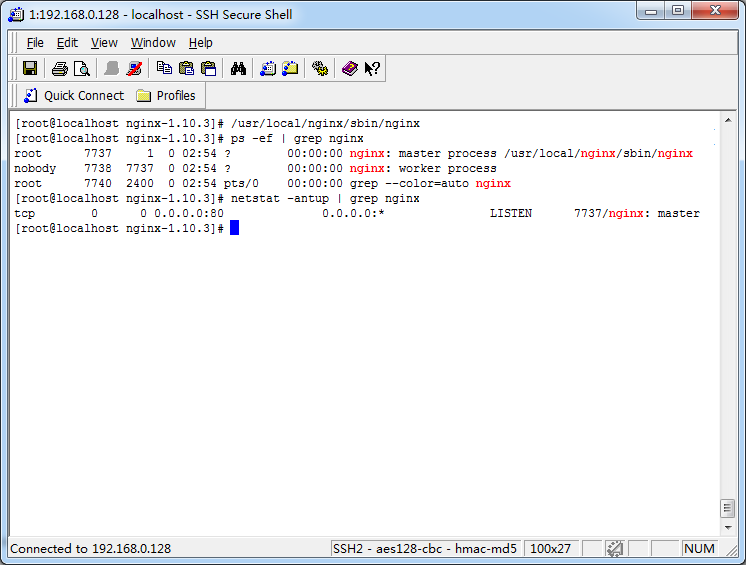Click 'grep --color=auto nginx' process text
The image size is (746, 565).
pyautogui.click(x=430, y=184)
